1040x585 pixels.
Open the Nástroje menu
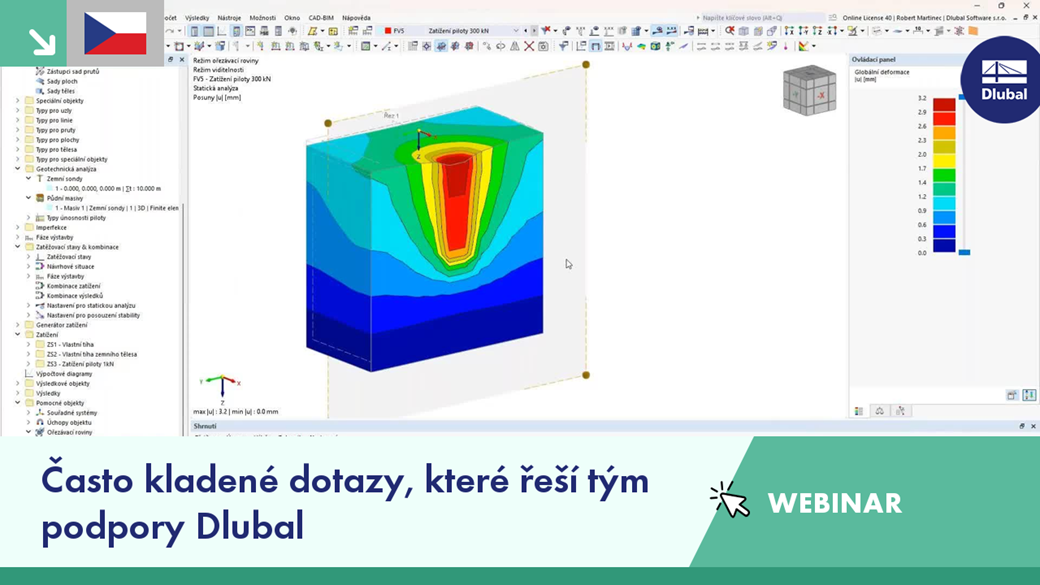click(x=229, y=18)
